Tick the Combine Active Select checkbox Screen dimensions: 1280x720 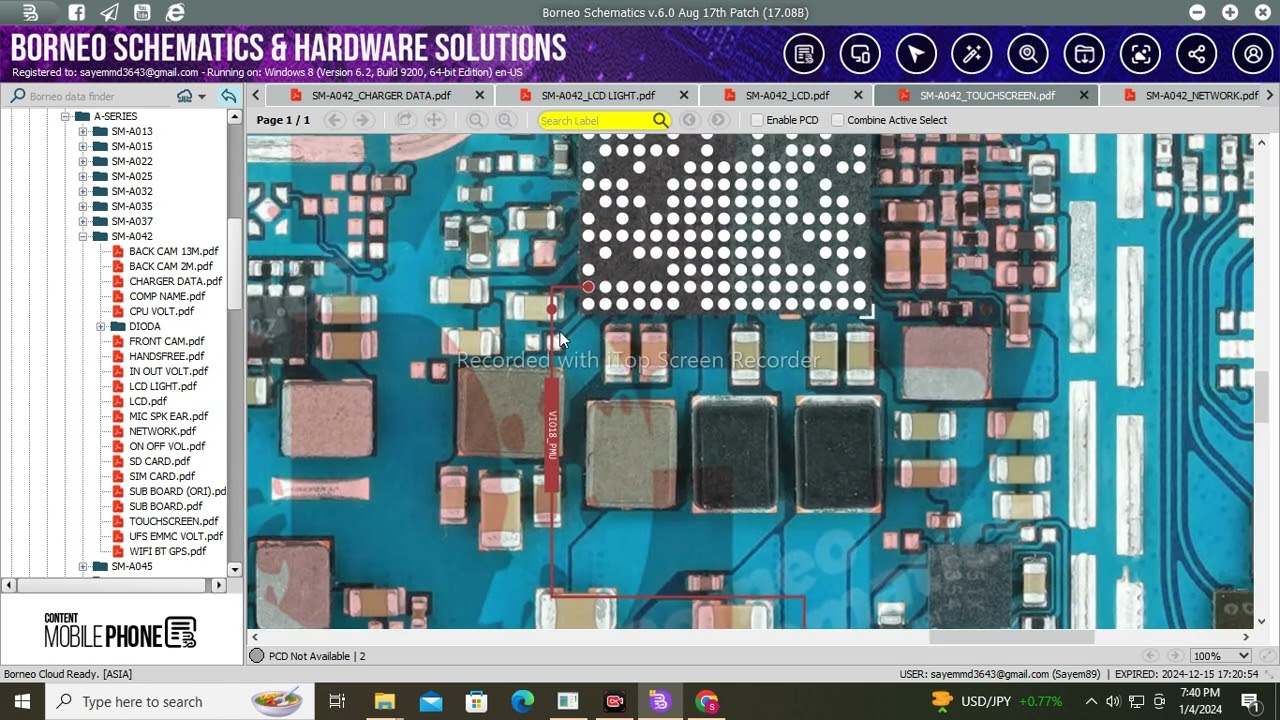tap(838, 120)
